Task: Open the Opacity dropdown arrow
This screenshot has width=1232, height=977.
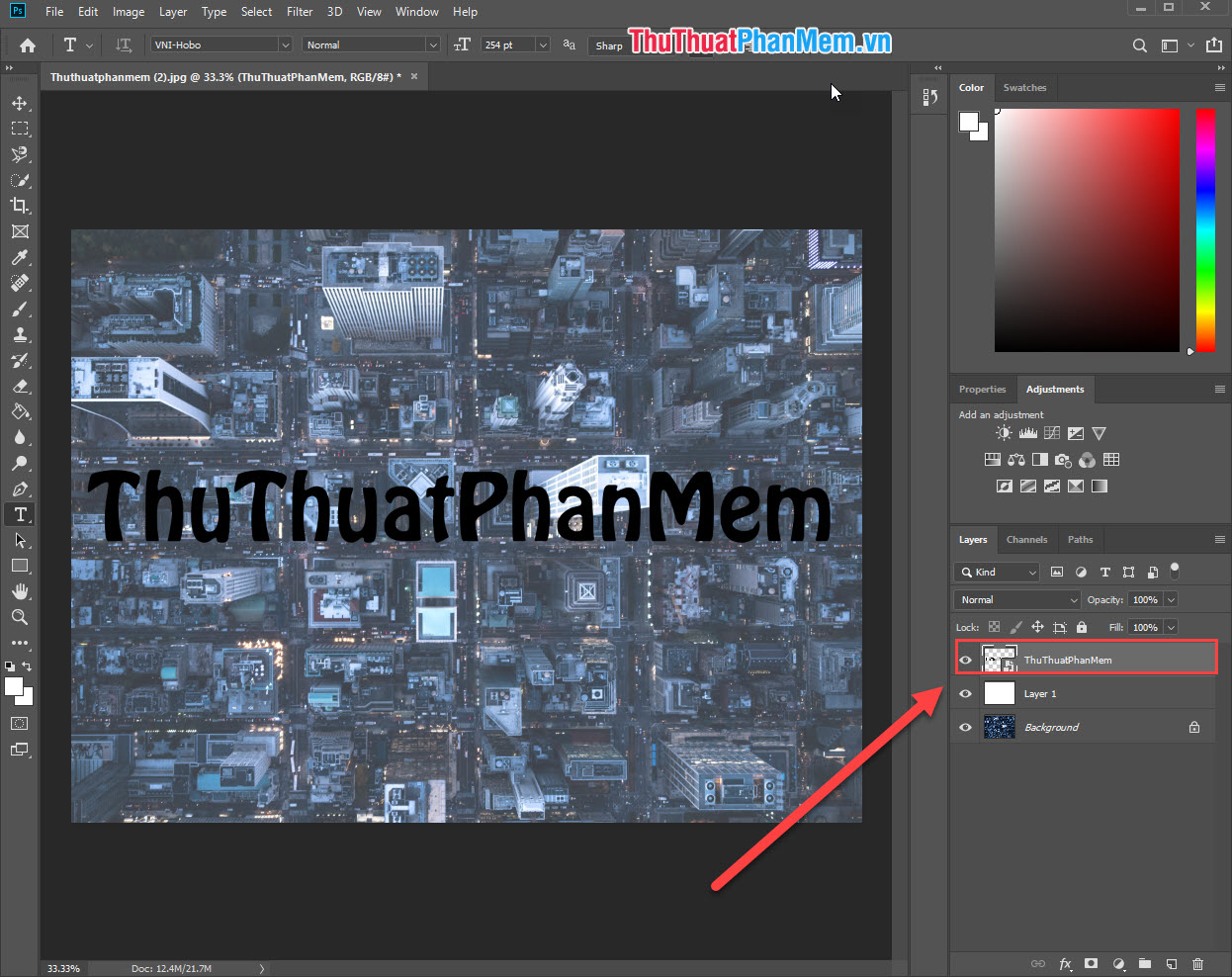Action: tap(1173, 599)
